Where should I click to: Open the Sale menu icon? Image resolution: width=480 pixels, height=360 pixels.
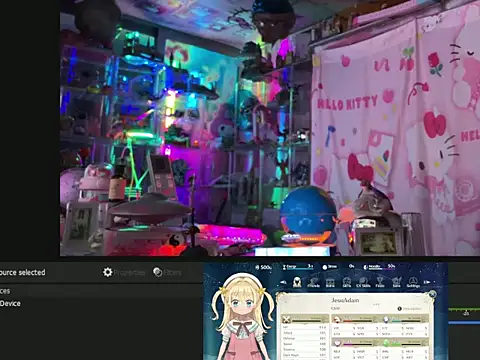(x=396, y=282)
